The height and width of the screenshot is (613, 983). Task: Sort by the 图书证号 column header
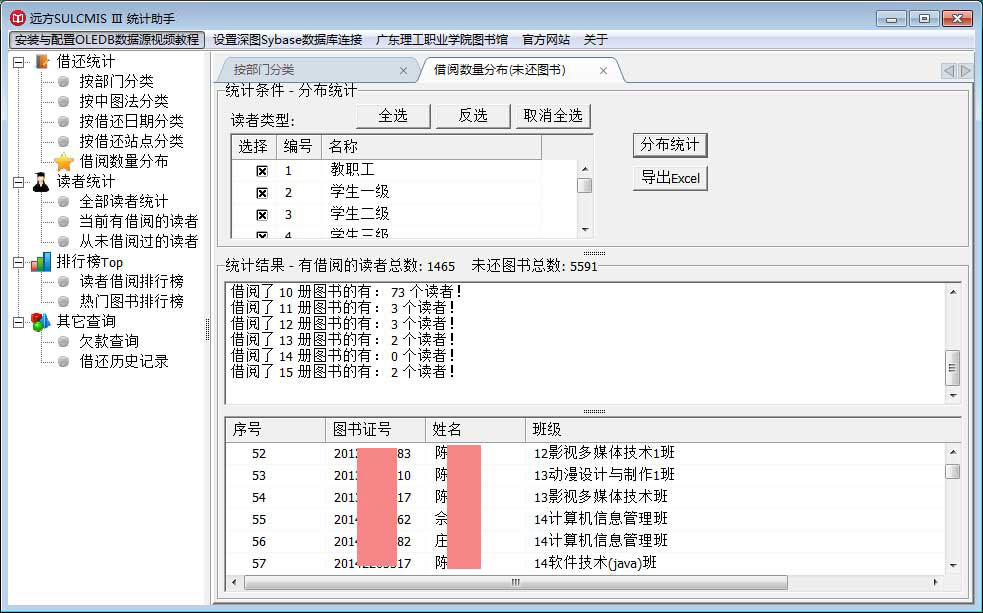(x=375, y=429)
